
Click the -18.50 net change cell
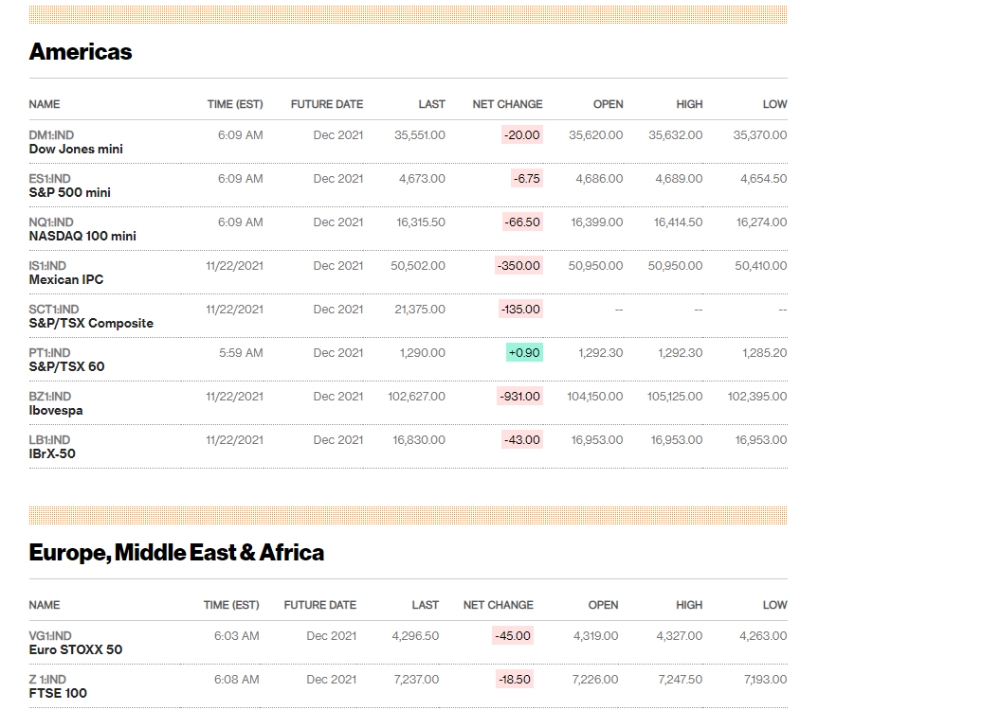[x=514, y=679]
